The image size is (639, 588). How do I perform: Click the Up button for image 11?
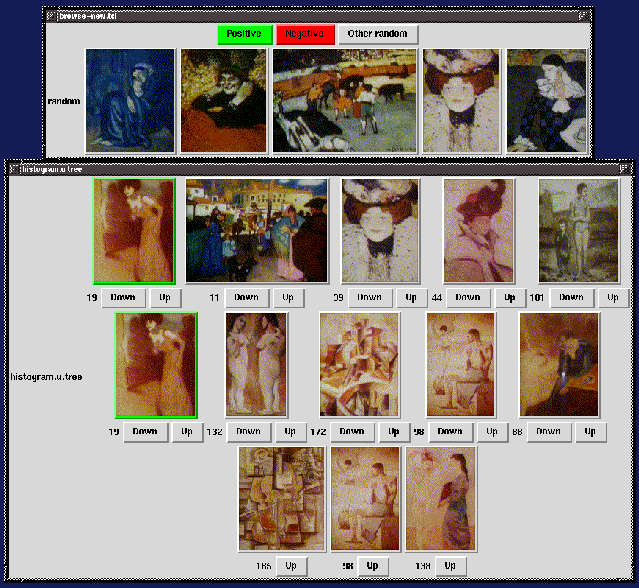(x=288, y=298)
